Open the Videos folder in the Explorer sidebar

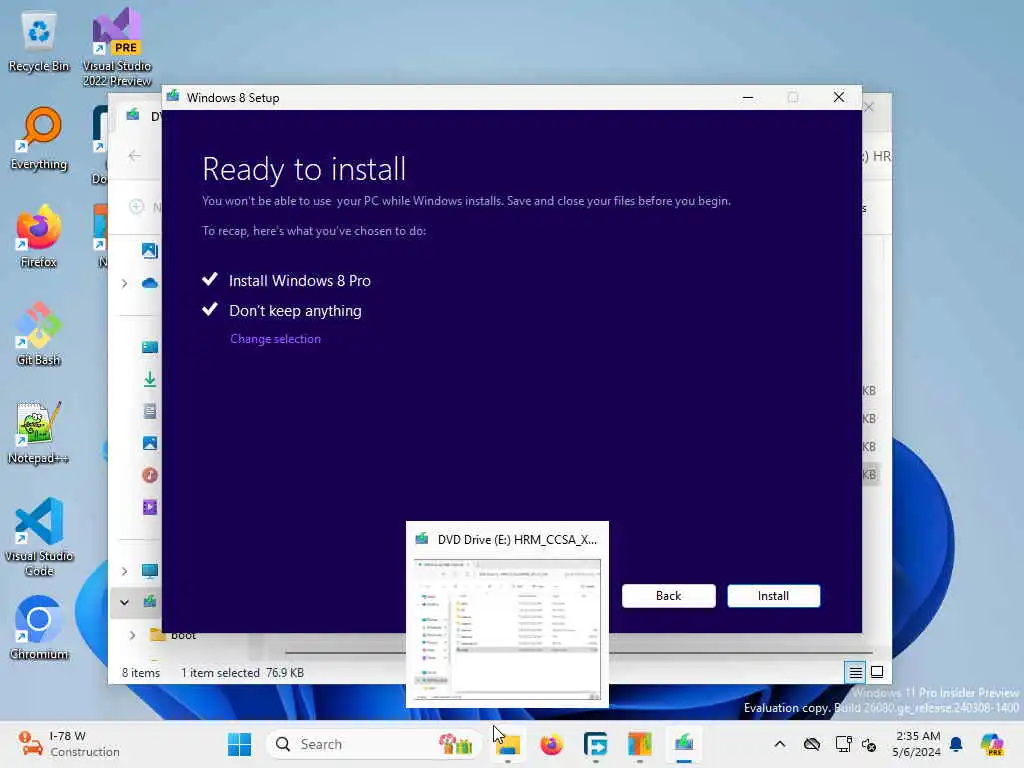click(x=150, y=507)
